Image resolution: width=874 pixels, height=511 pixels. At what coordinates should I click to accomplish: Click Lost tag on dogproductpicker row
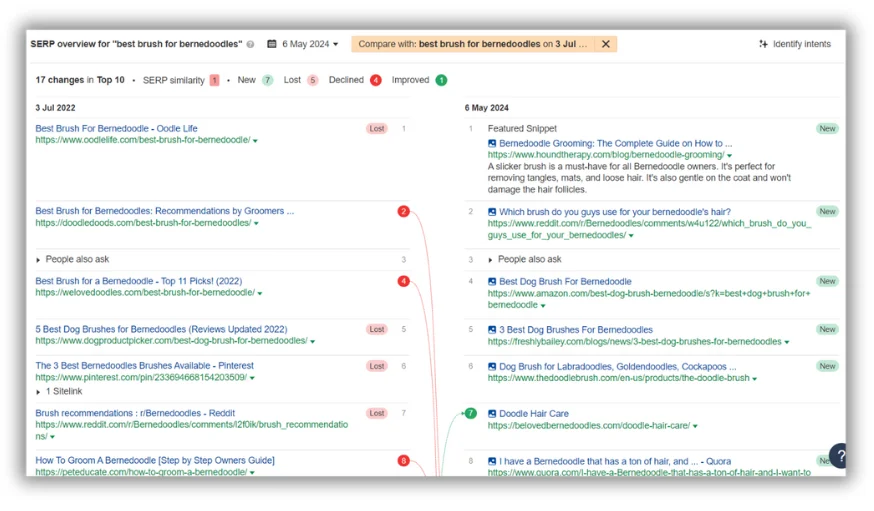pos(377,329)
